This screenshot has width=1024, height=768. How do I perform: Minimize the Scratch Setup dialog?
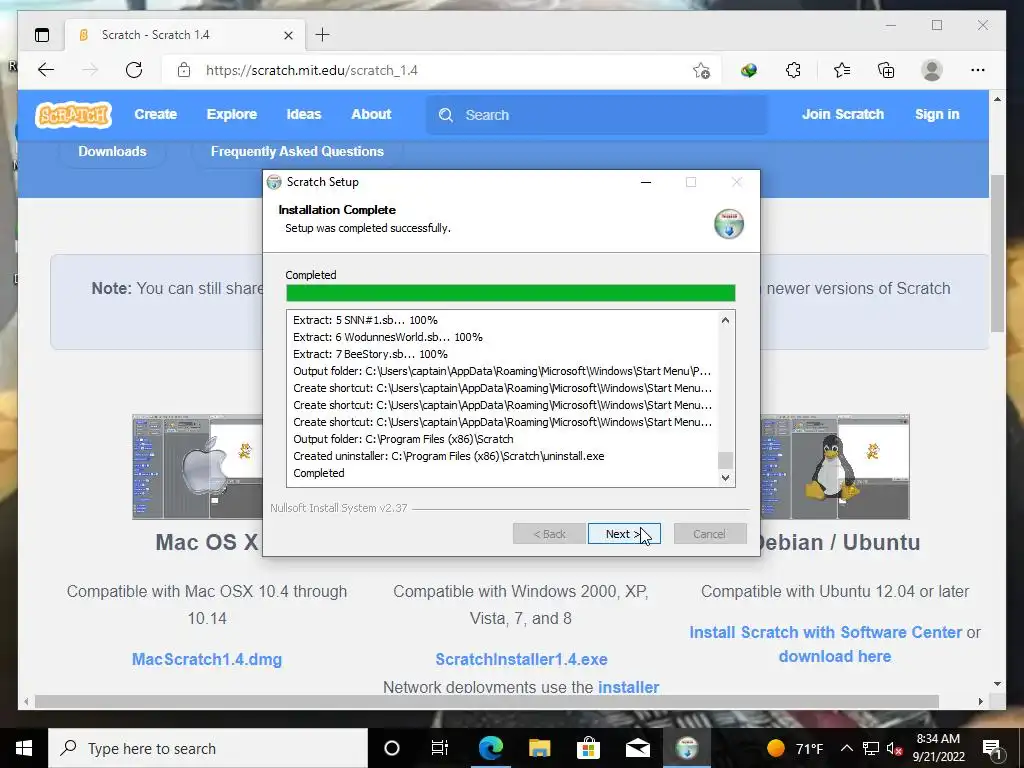point(646,182)
